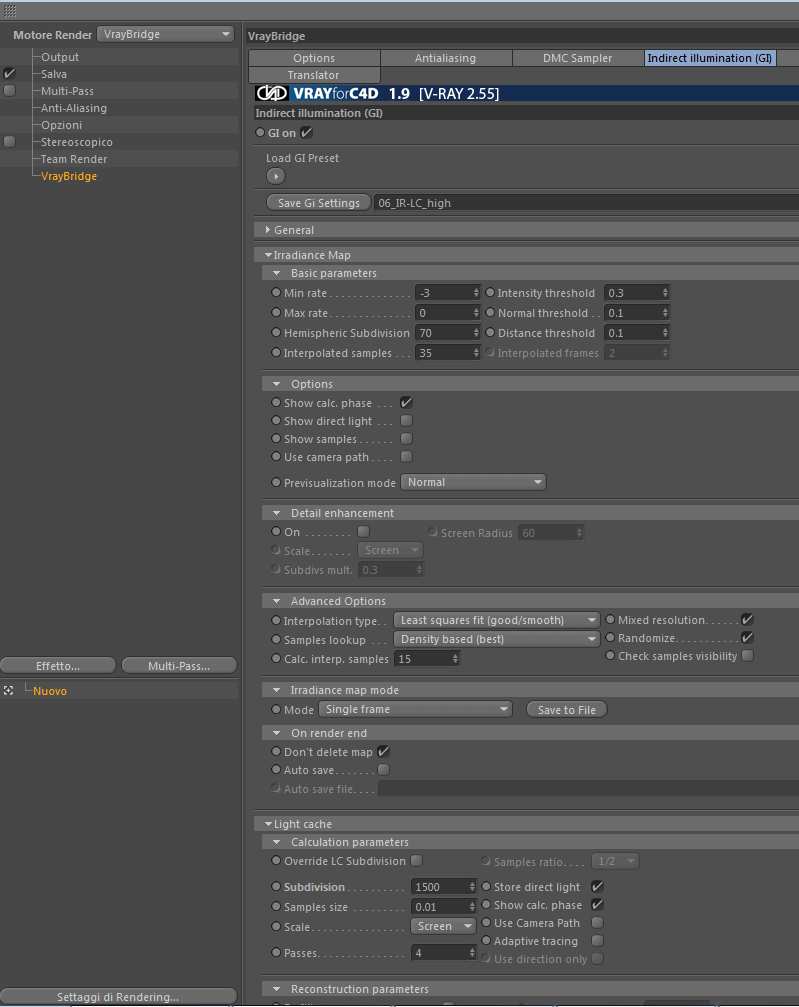
Task: Click the Intensity threshold value field
Action: click(x=633, y=293)
